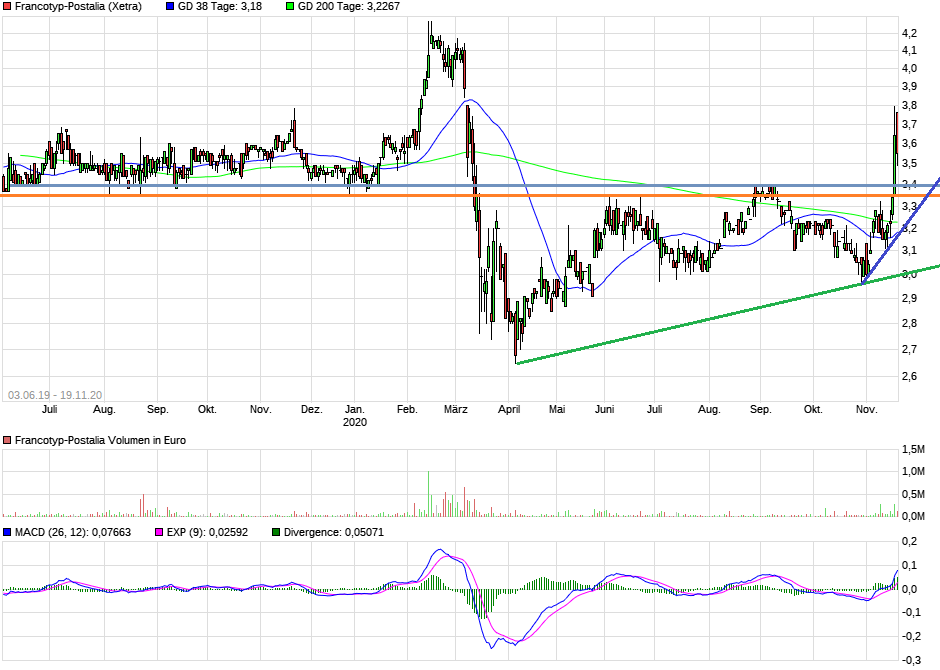The image size is (940, 670).
Task: Click the MACD axis value 0,2
Action: click(x=909, y=542)
